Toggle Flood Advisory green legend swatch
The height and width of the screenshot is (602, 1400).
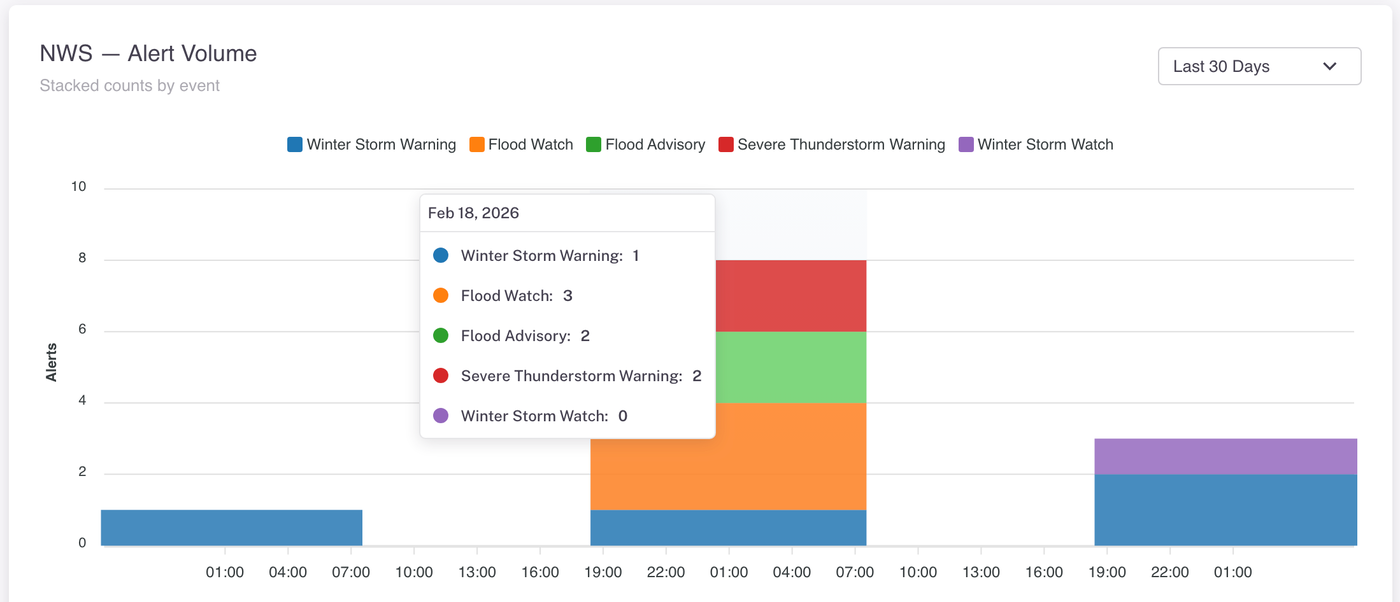(x=594, y=145)
